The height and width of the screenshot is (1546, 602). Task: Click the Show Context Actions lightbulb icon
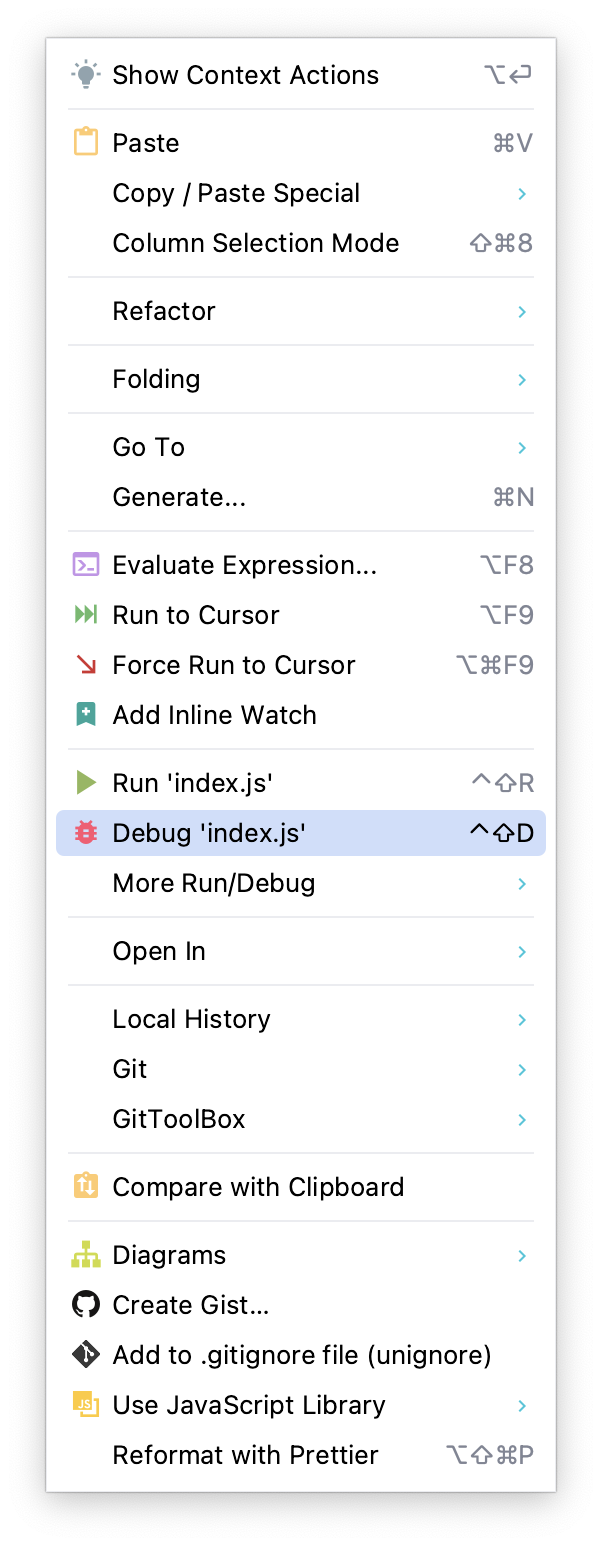click(86, 74)
